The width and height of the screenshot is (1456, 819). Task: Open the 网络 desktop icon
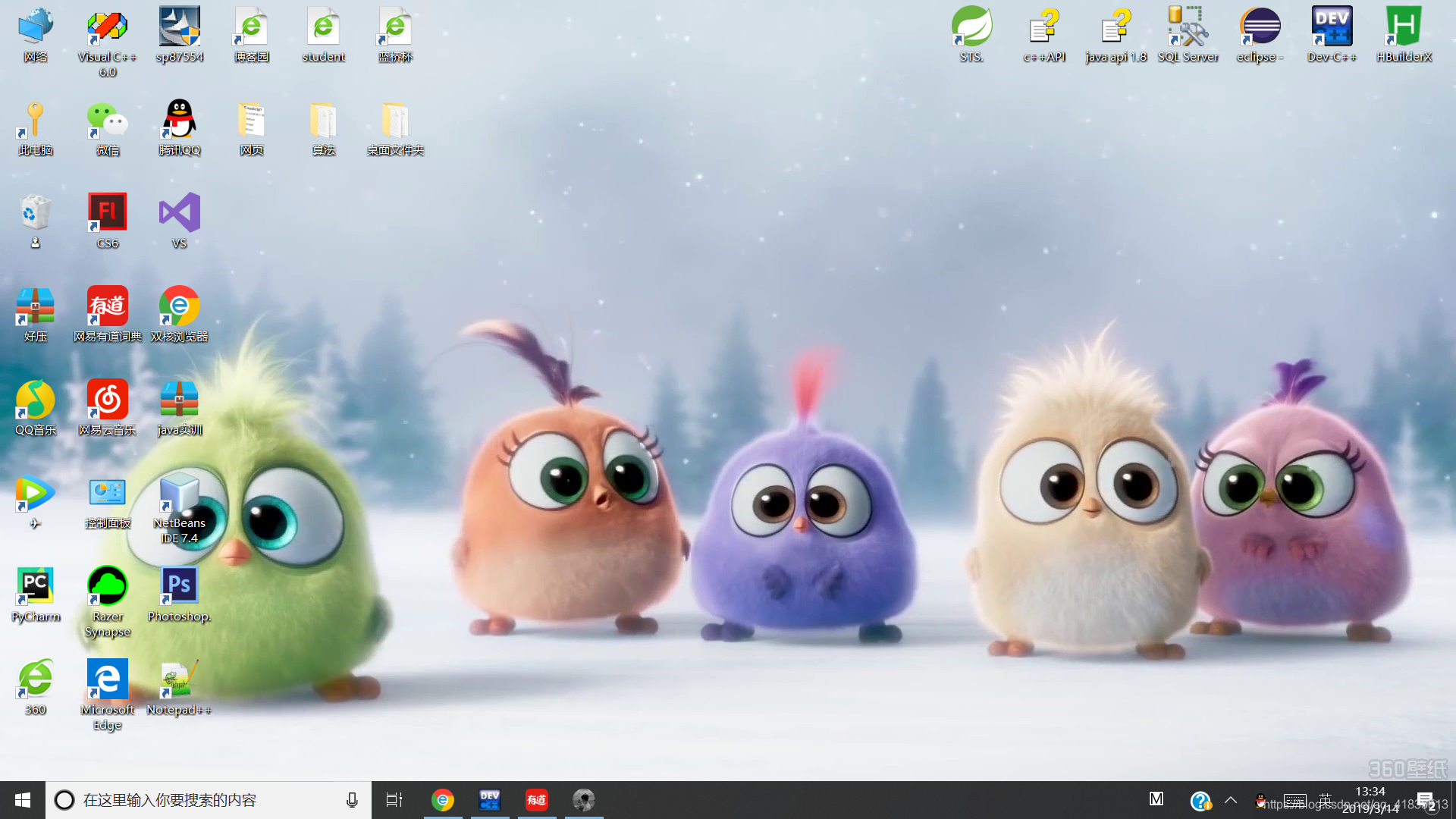tap(36, 35)
